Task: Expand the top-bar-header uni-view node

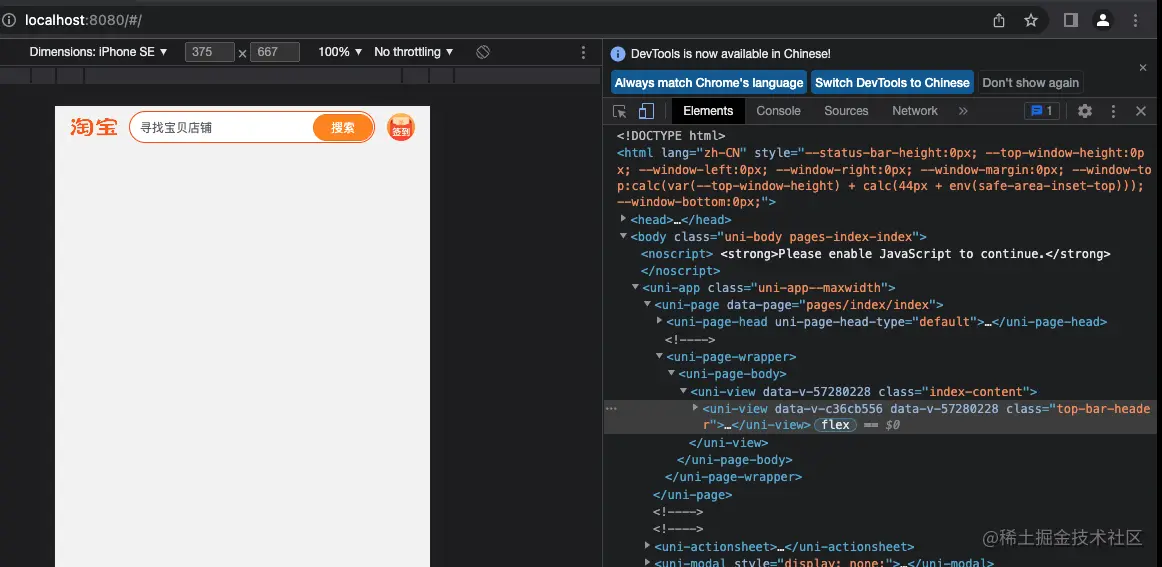Action: coord(695,408)
